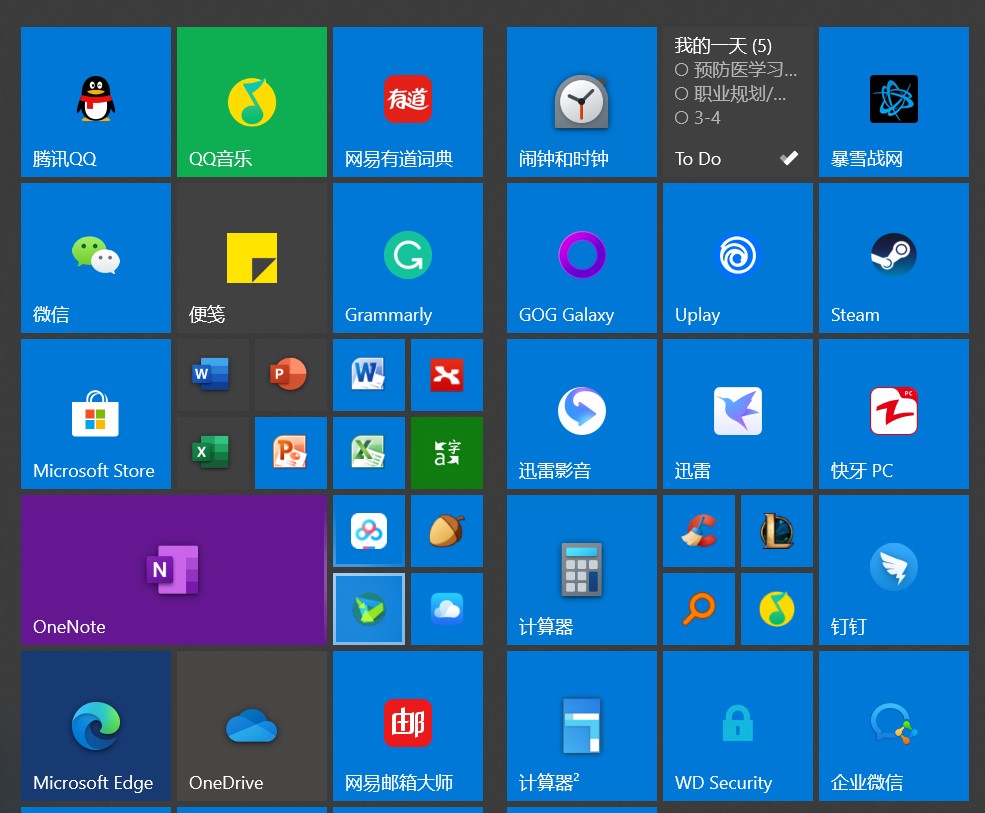Open the Microsoft Edge tile
The image size is (985, 813).
pos(95,726)
